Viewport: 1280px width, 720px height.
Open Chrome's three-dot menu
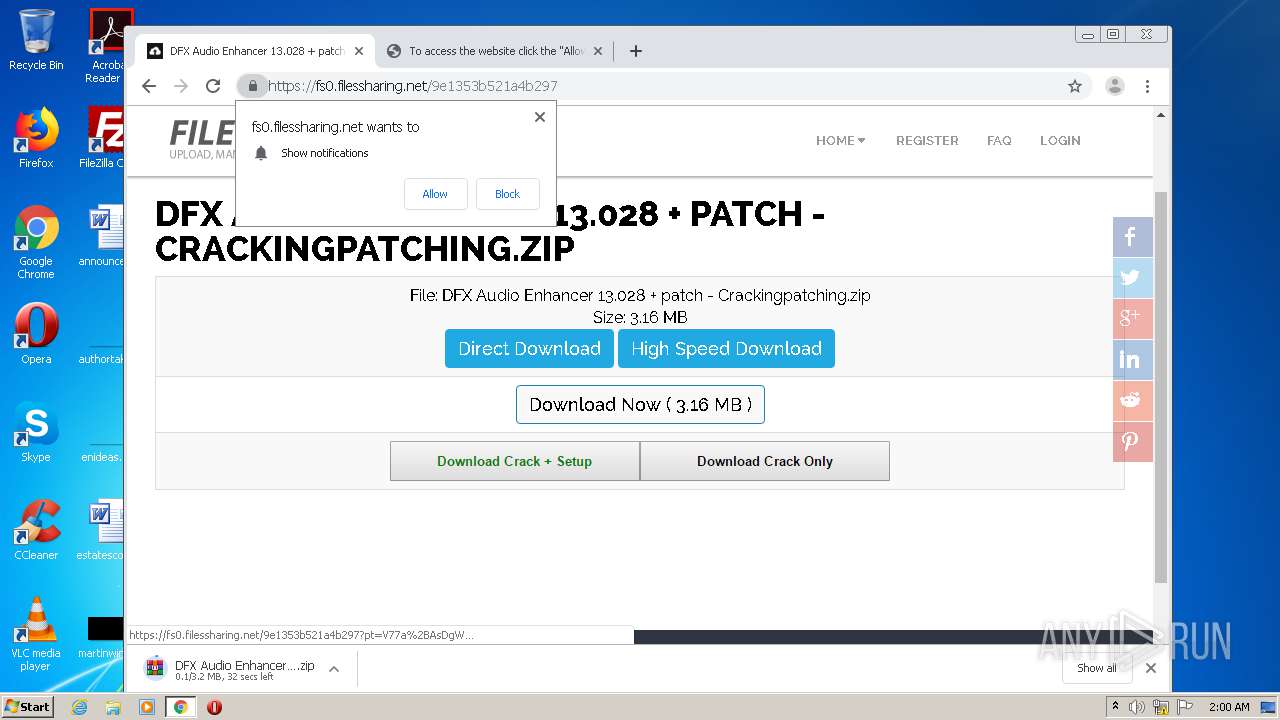click(1148, 86)
